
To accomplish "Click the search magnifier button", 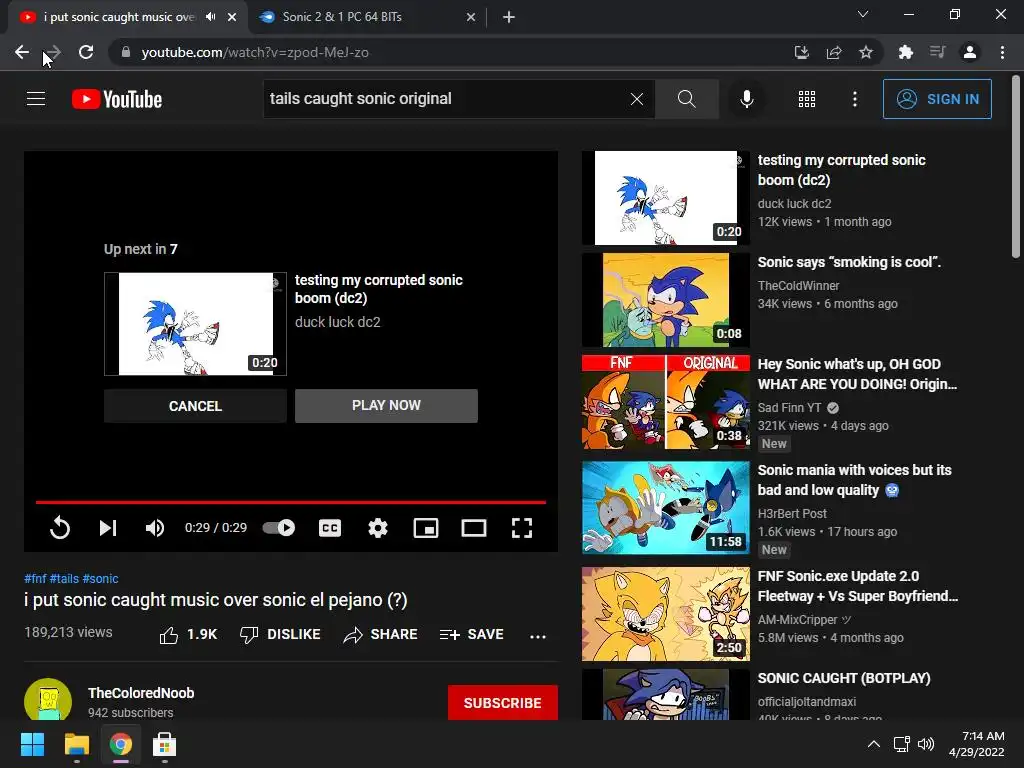I will pyautogui.click(x=686, y=99).
